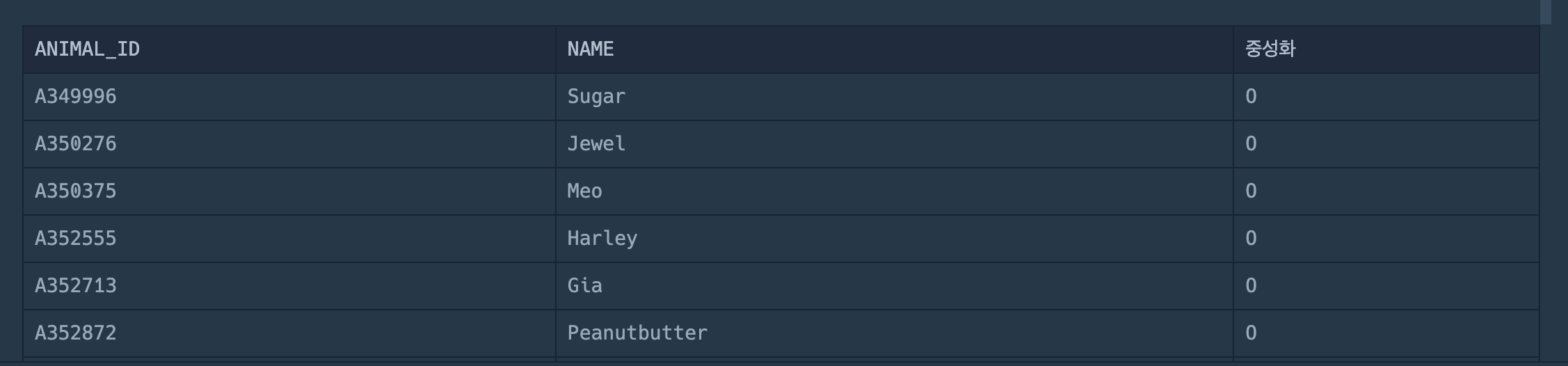Viewport: 1568px width, 366px height.
Task: Click the NAME column header
Action: (x=895, y=49)
